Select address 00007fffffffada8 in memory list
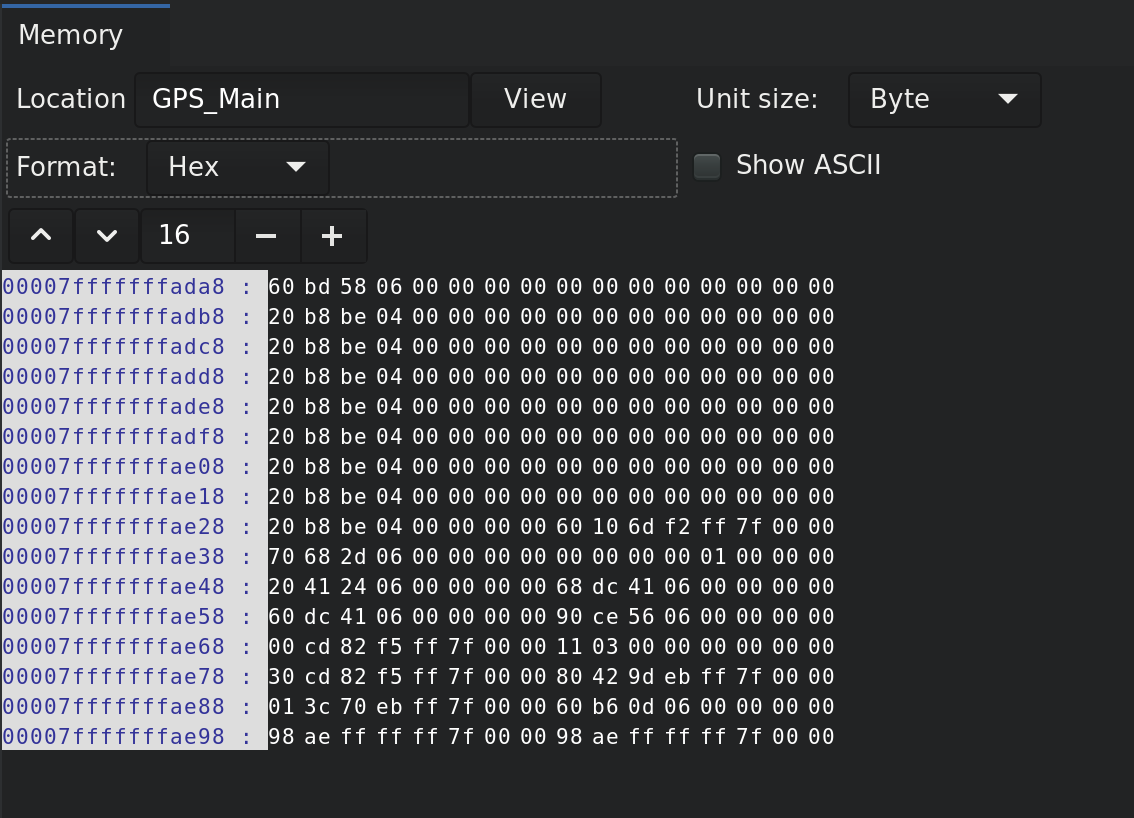Viewport: 1134px width, 818px height. tap(114, 286)
